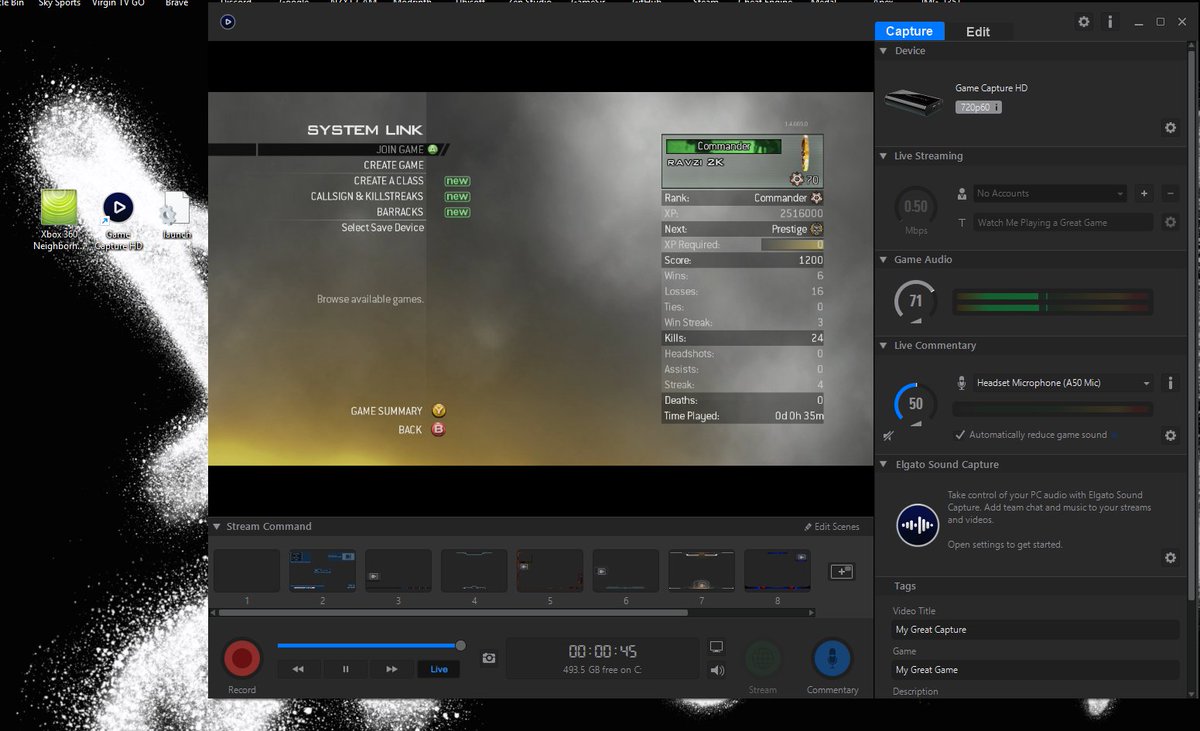
Task: Rewind the capture with the rewind button
Action: (298, 669)
